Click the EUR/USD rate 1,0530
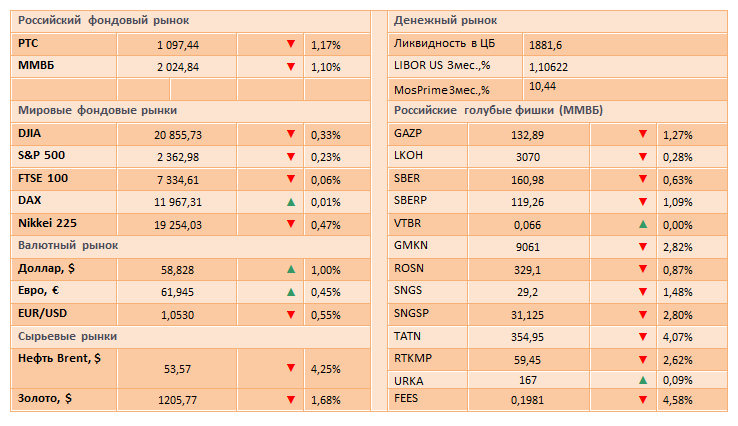The height and width of the screenshot is (426, 738). tap(174, 315)
